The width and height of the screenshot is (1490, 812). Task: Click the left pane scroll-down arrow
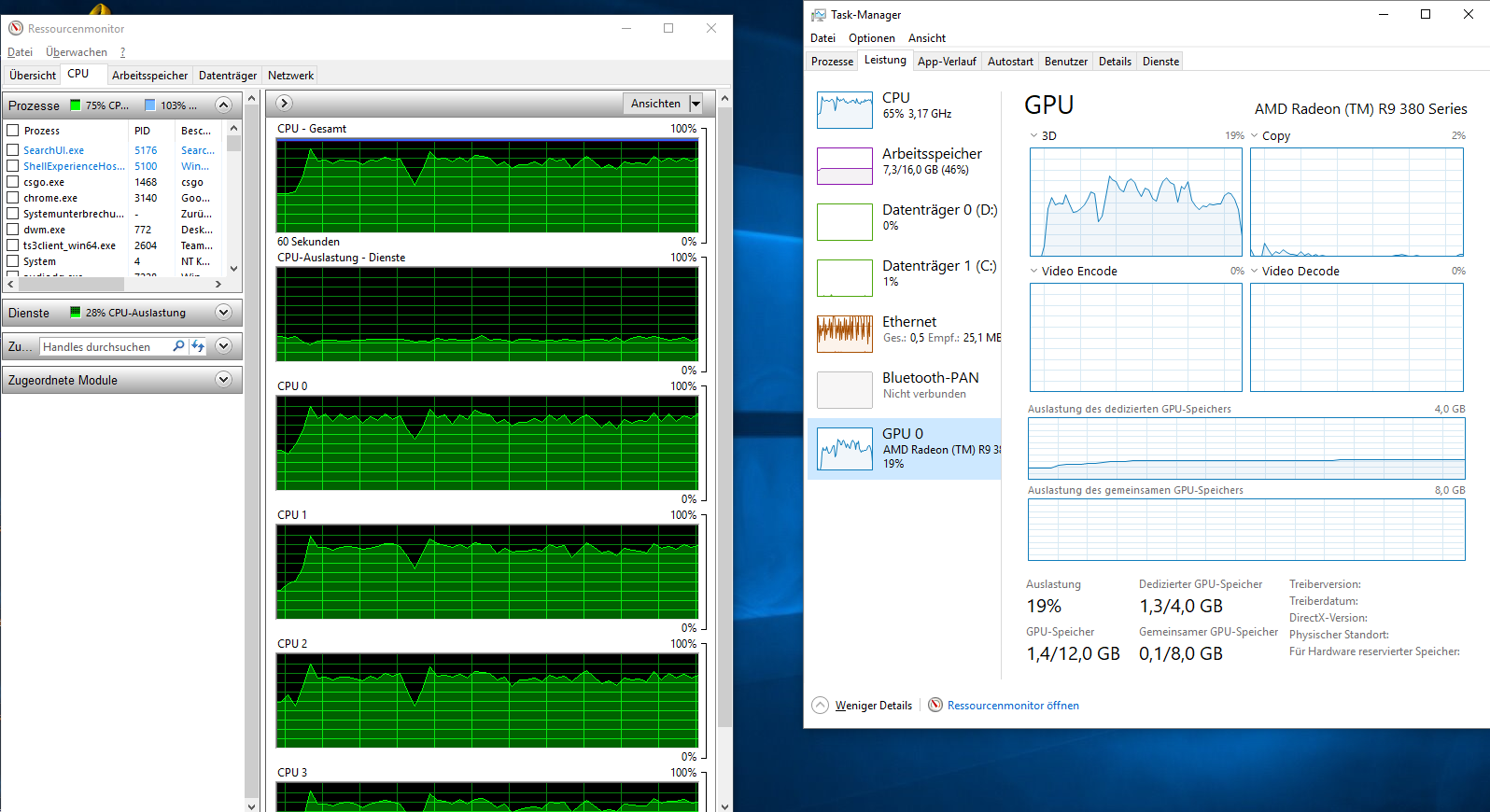[x=251, y=805]
